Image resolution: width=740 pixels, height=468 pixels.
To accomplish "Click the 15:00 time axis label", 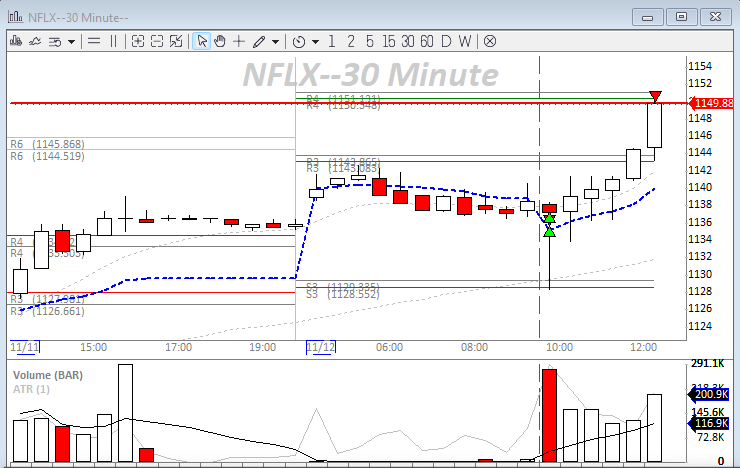I will tap(93, 347).
